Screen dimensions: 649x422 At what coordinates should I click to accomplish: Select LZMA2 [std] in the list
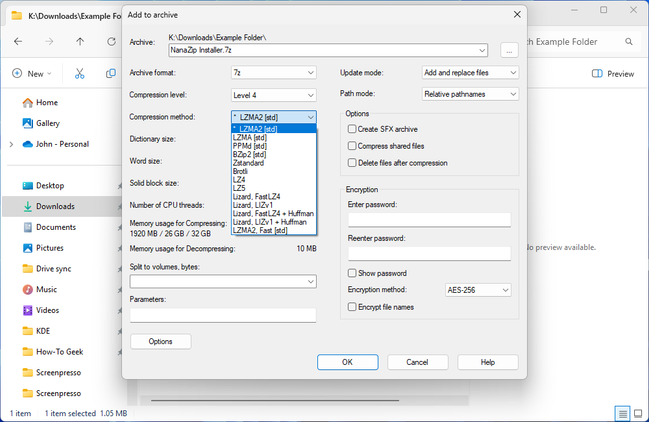(x=274, y=129)
